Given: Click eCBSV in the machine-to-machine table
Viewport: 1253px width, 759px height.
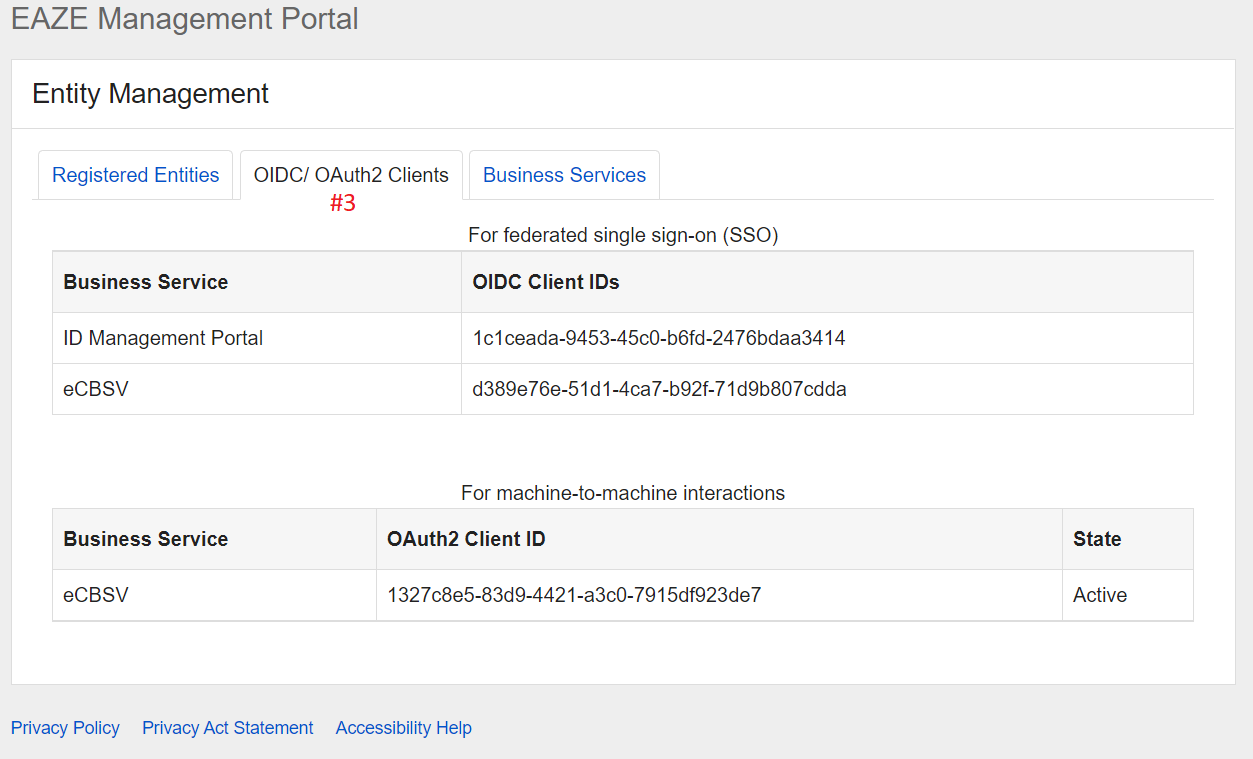Looking at the screenshot, I should click(96, 595).
